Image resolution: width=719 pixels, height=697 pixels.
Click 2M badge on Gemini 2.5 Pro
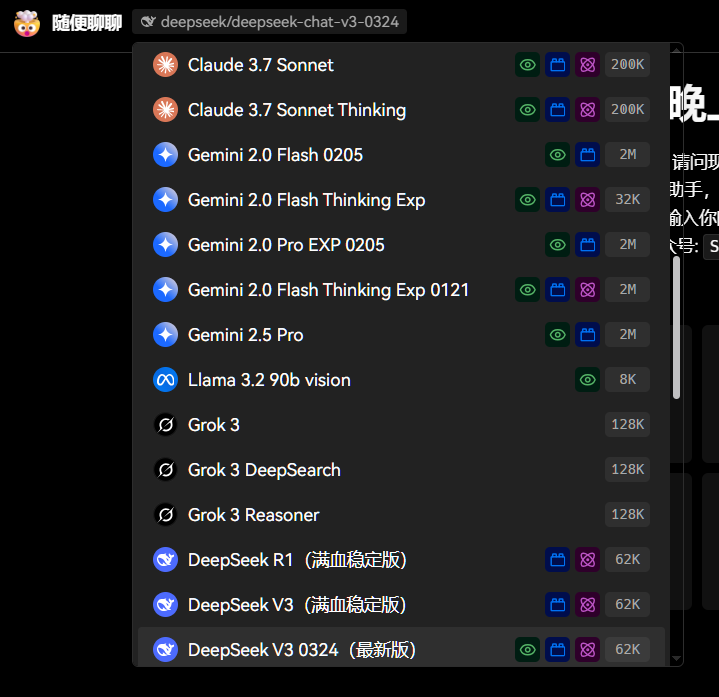tap(627, 334)
